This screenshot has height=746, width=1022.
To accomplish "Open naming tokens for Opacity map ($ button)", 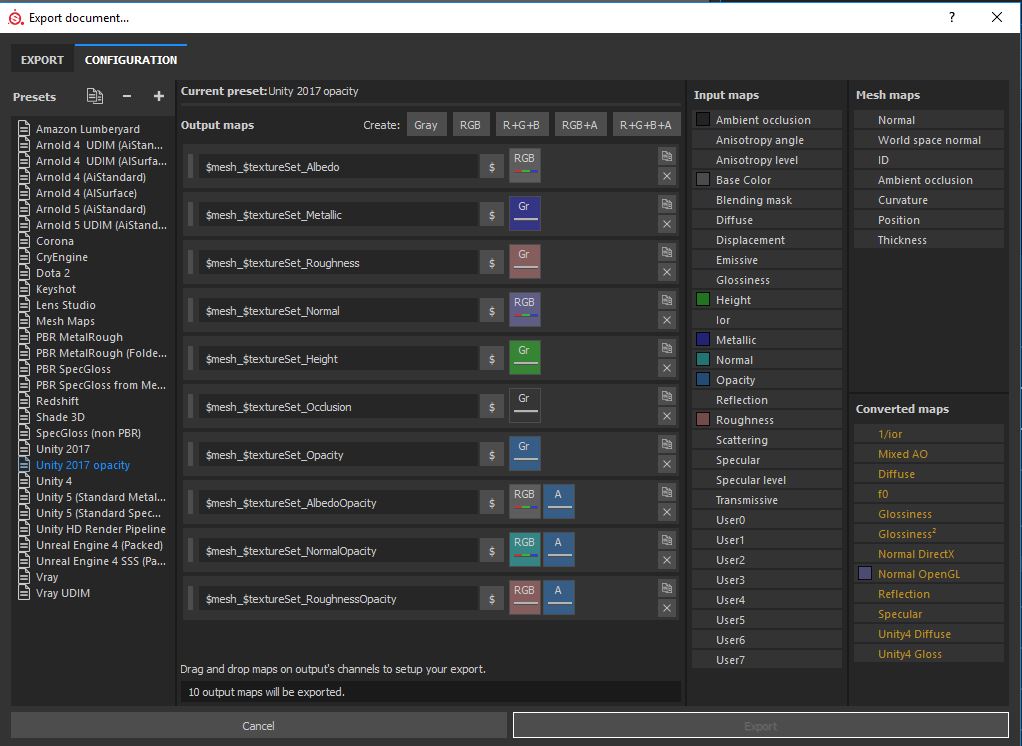I will pos(492,455).
